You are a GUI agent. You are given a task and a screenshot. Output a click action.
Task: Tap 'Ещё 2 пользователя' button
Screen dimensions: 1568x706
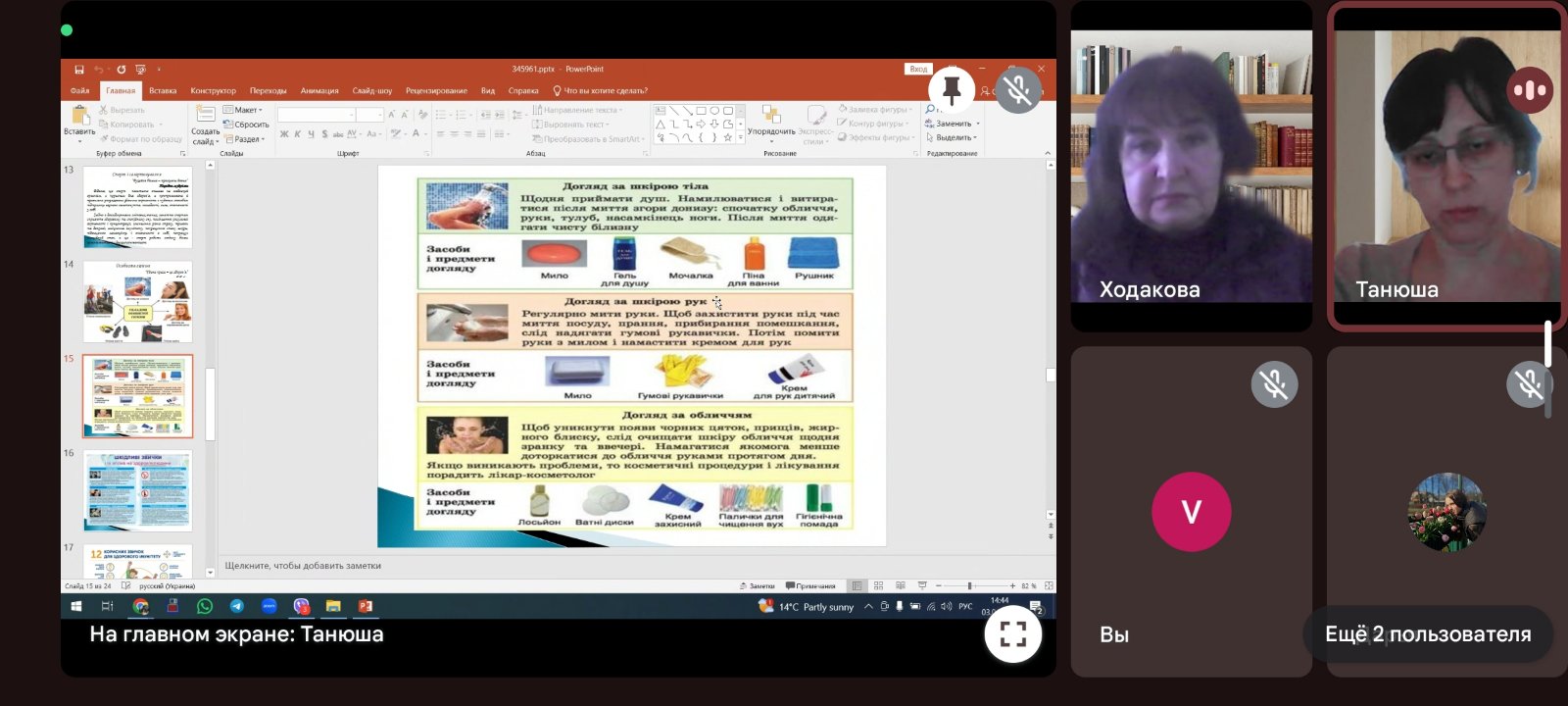tap(1427, 634)
